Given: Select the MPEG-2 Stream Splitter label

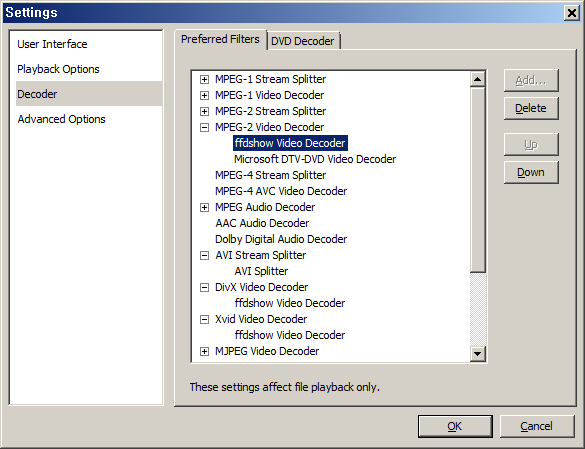Looking at the screenshot, I should pos(270,112).
